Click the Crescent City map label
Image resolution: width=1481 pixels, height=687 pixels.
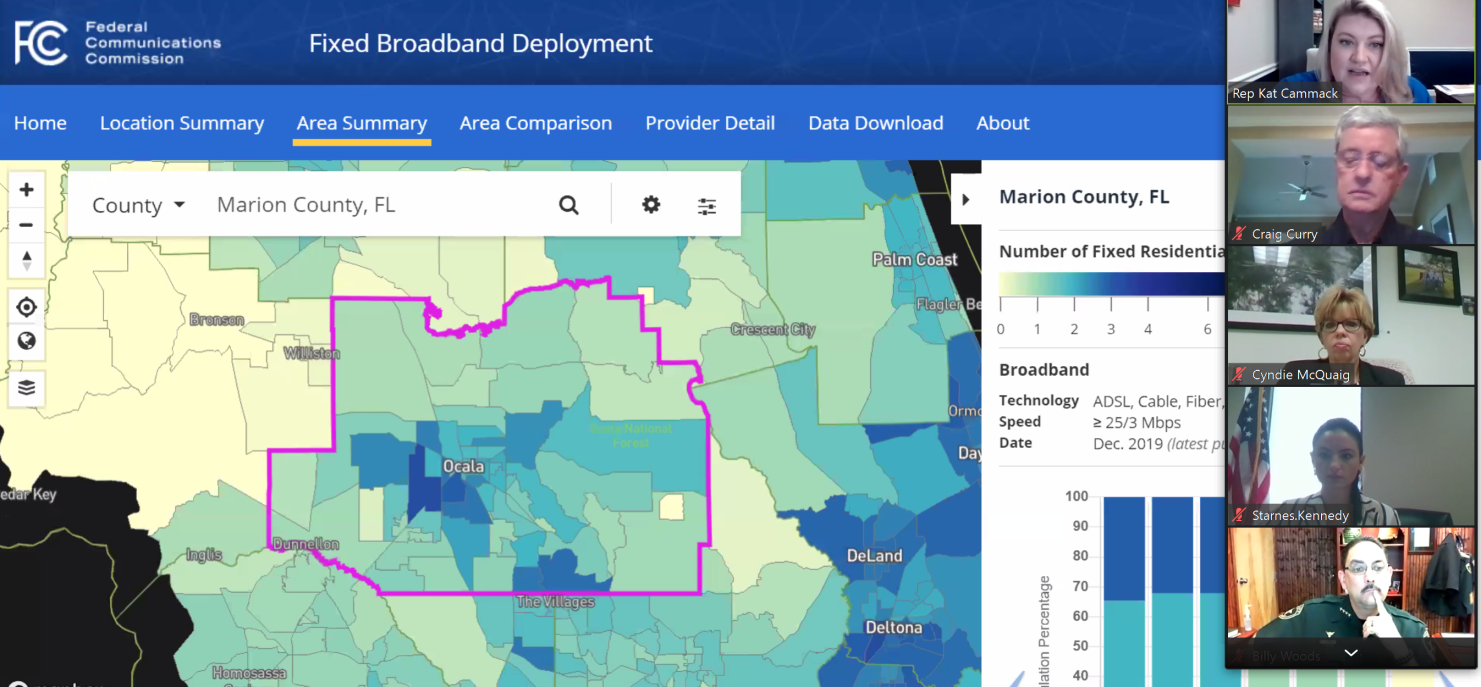point(773,330)
